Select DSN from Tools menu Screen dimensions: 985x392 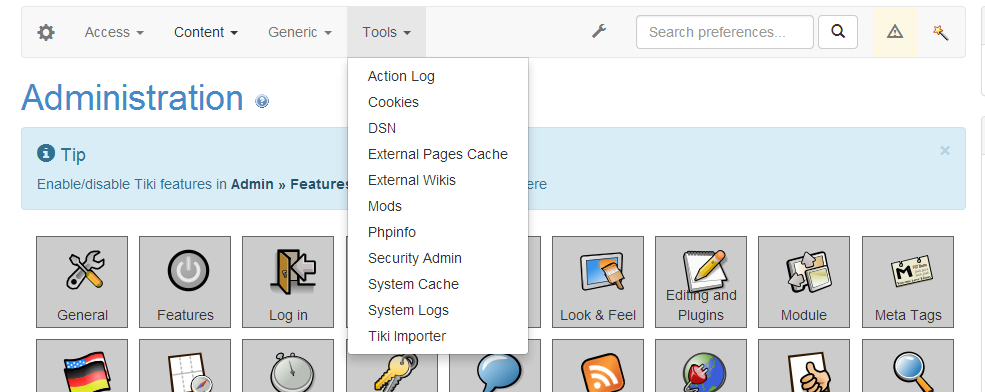click(x=438, y=128)
